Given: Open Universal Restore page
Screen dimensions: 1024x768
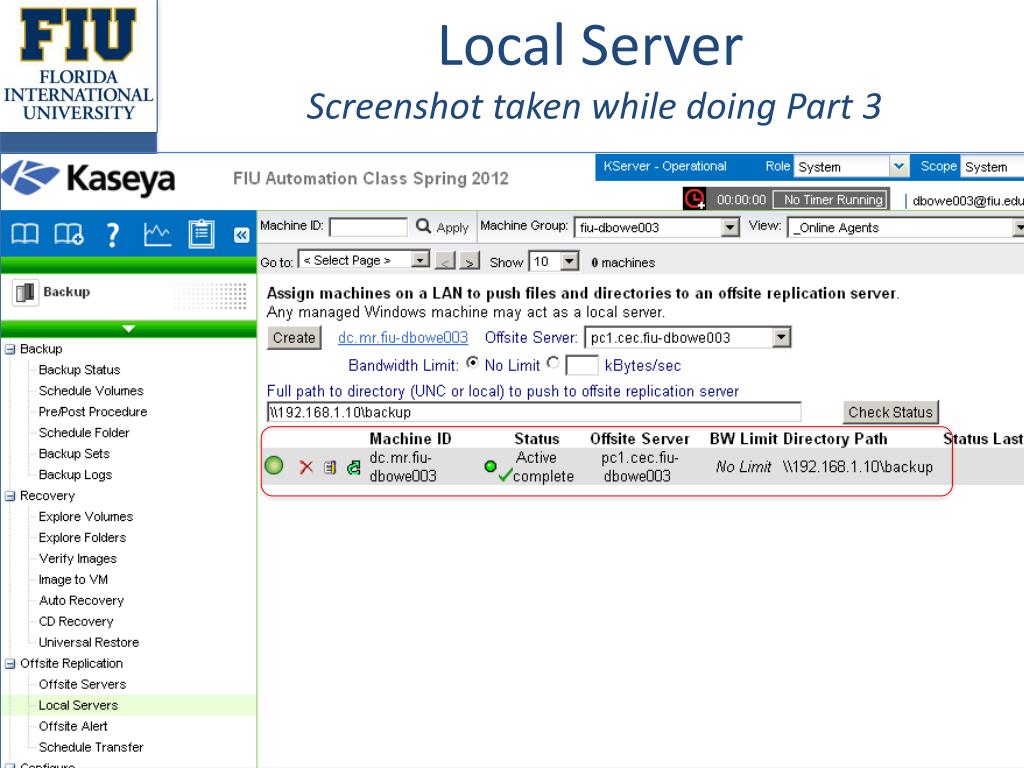Looking at the screenshot, I should point(89,642).
